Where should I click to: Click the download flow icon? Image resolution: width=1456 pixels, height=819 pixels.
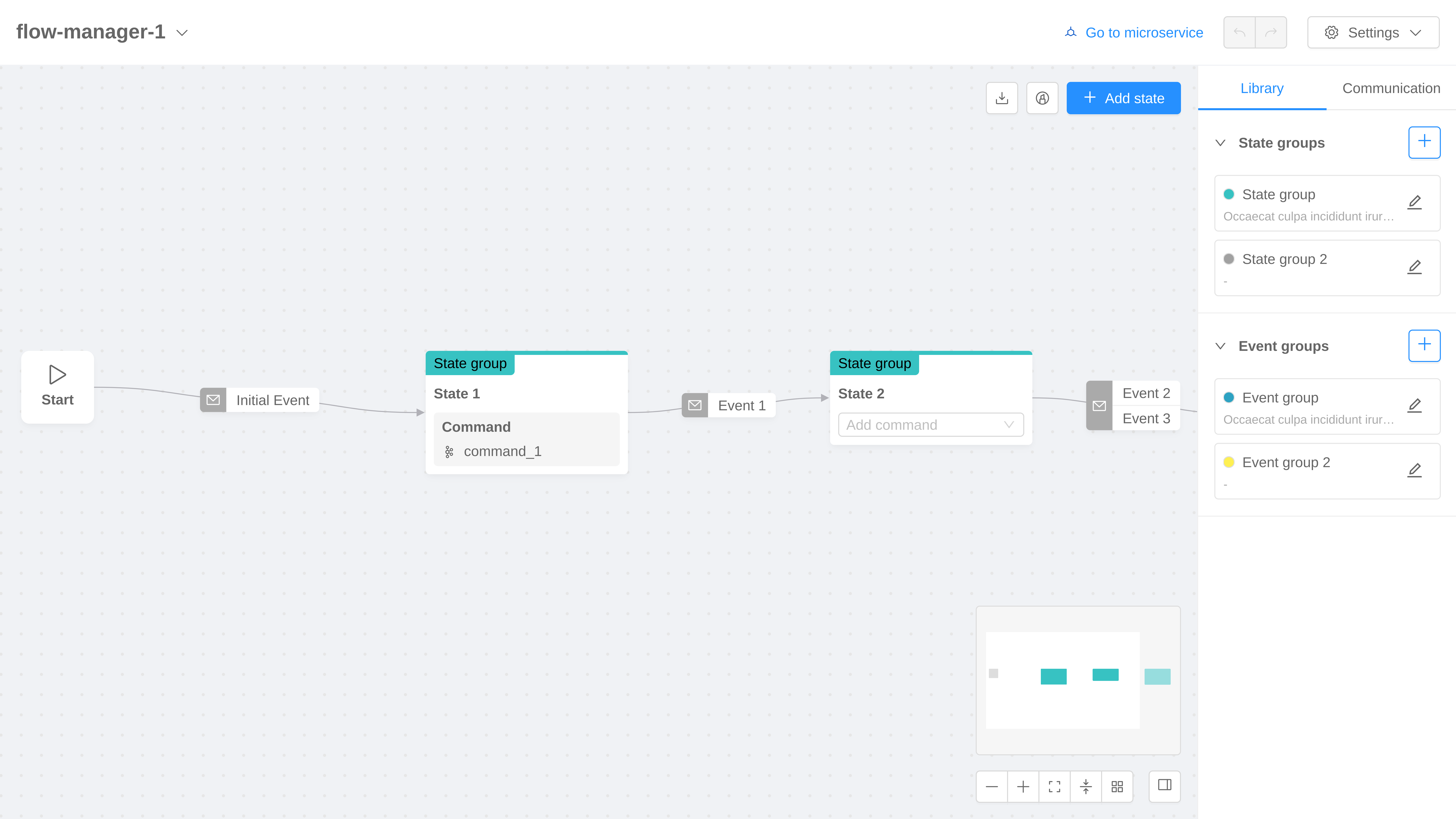pos(1002,98)
